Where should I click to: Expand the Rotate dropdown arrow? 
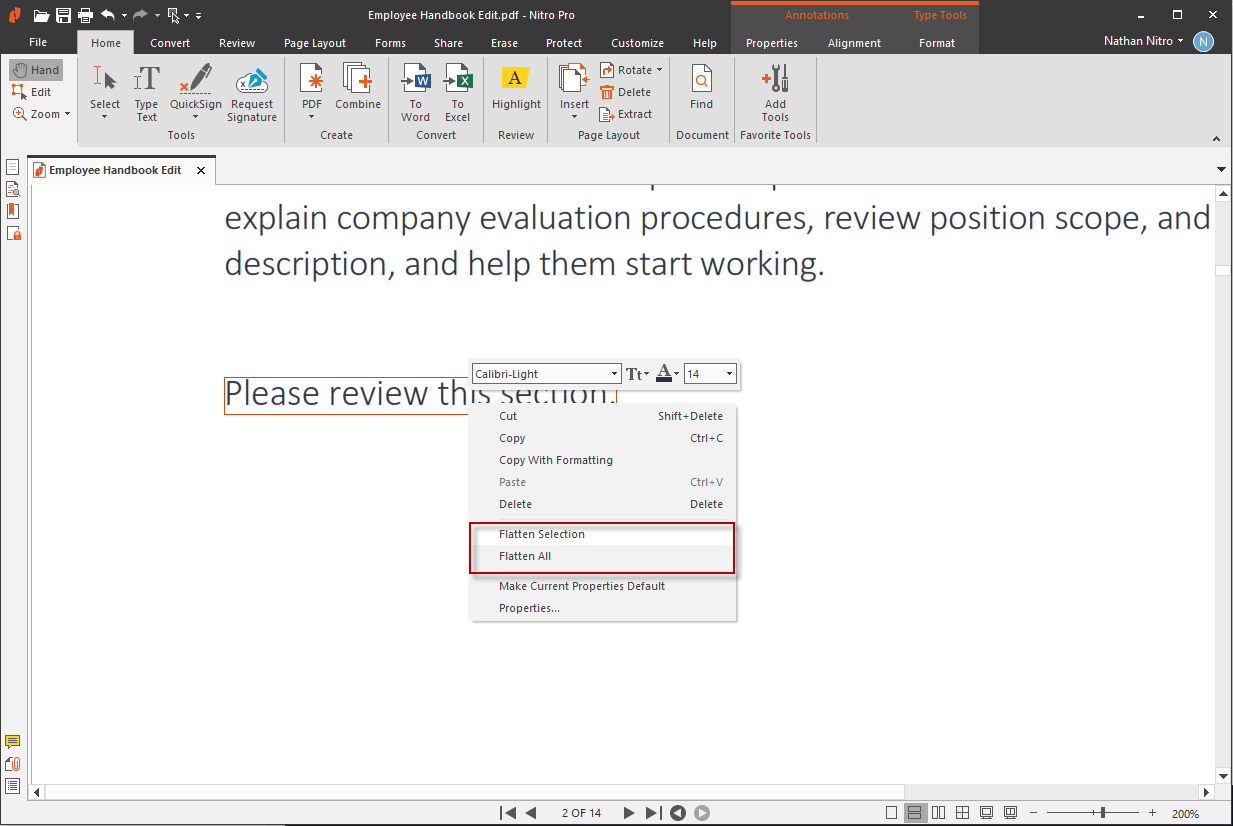pyautogui.click(x=659, y=70)
